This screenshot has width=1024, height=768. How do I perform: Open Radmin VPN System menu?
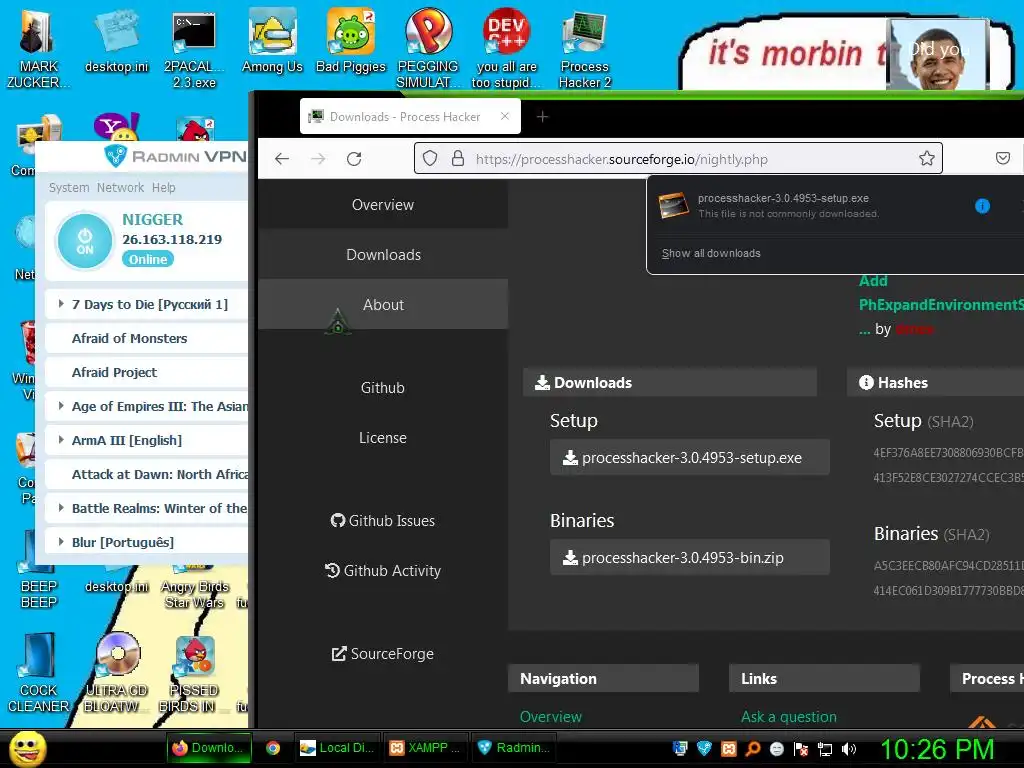[69, 187]
